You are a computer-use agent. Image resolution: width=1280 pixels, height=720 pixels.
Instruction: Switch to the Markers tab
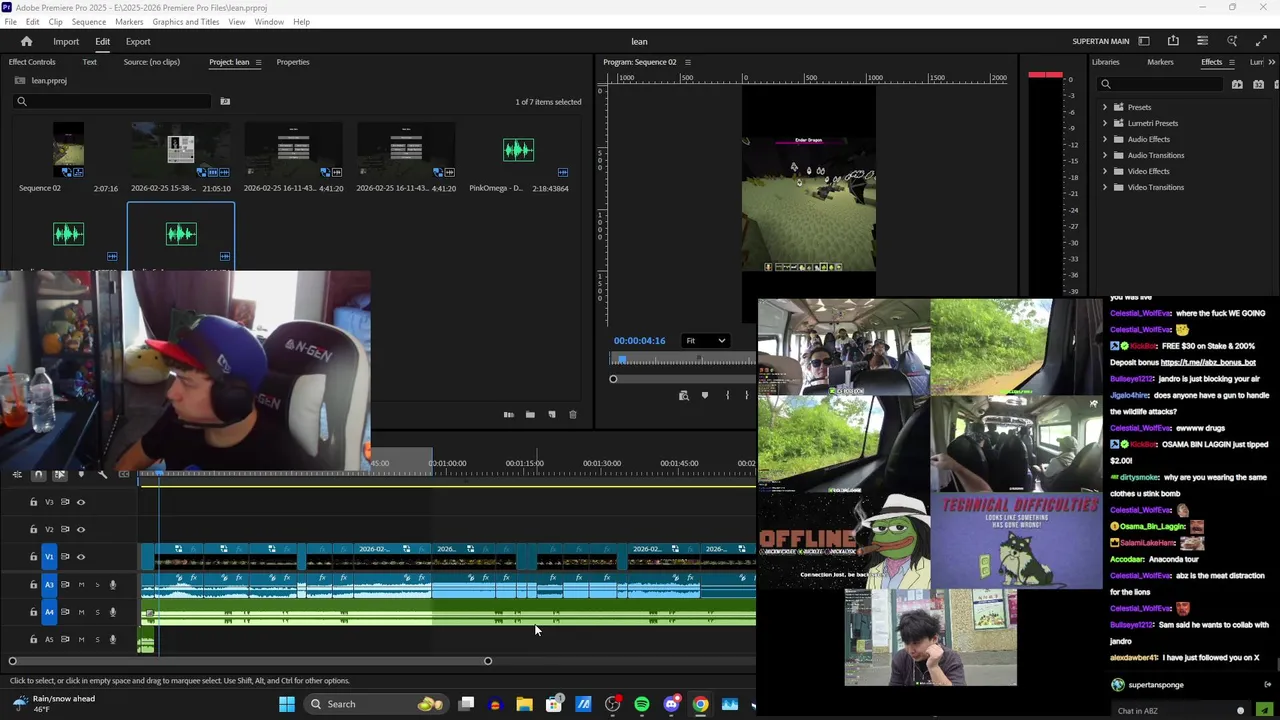[x=1160, y=62]
